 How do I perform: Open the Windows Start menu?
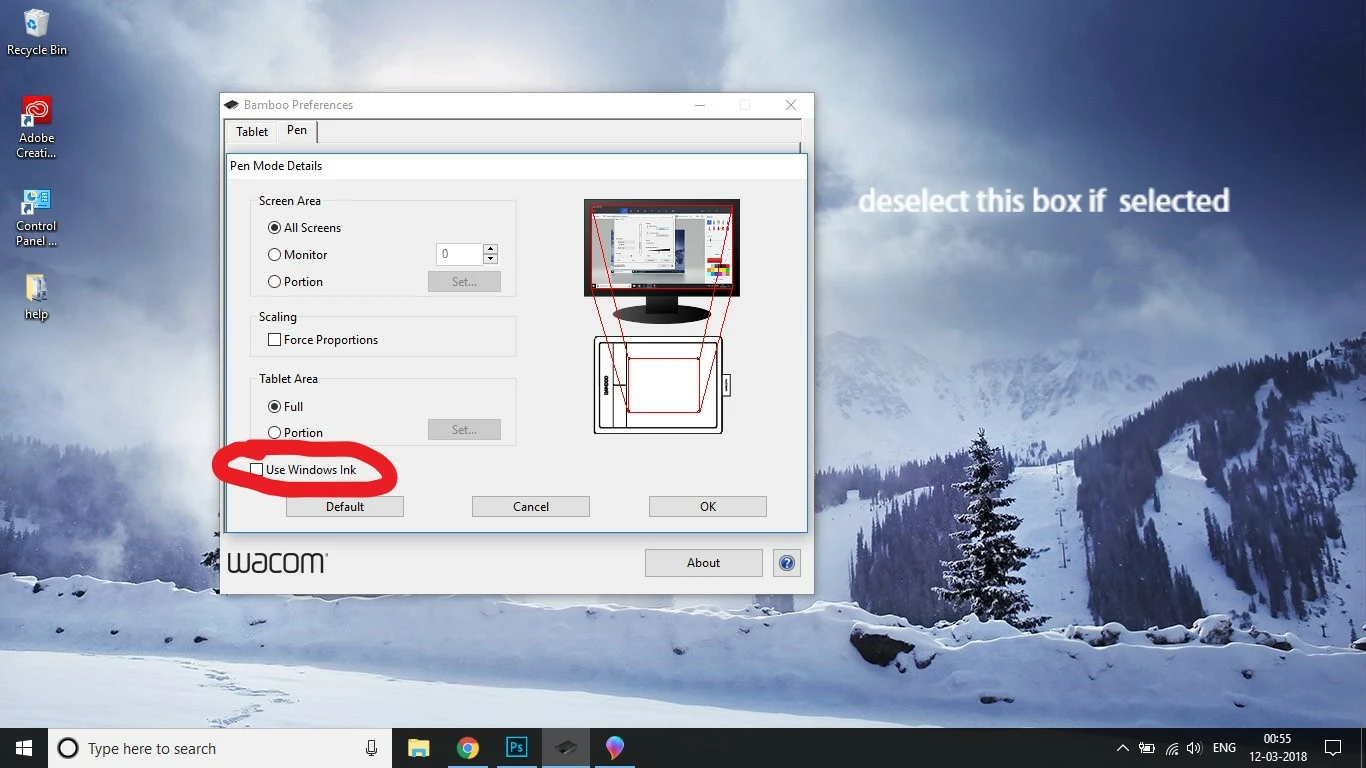click(24, 748)
